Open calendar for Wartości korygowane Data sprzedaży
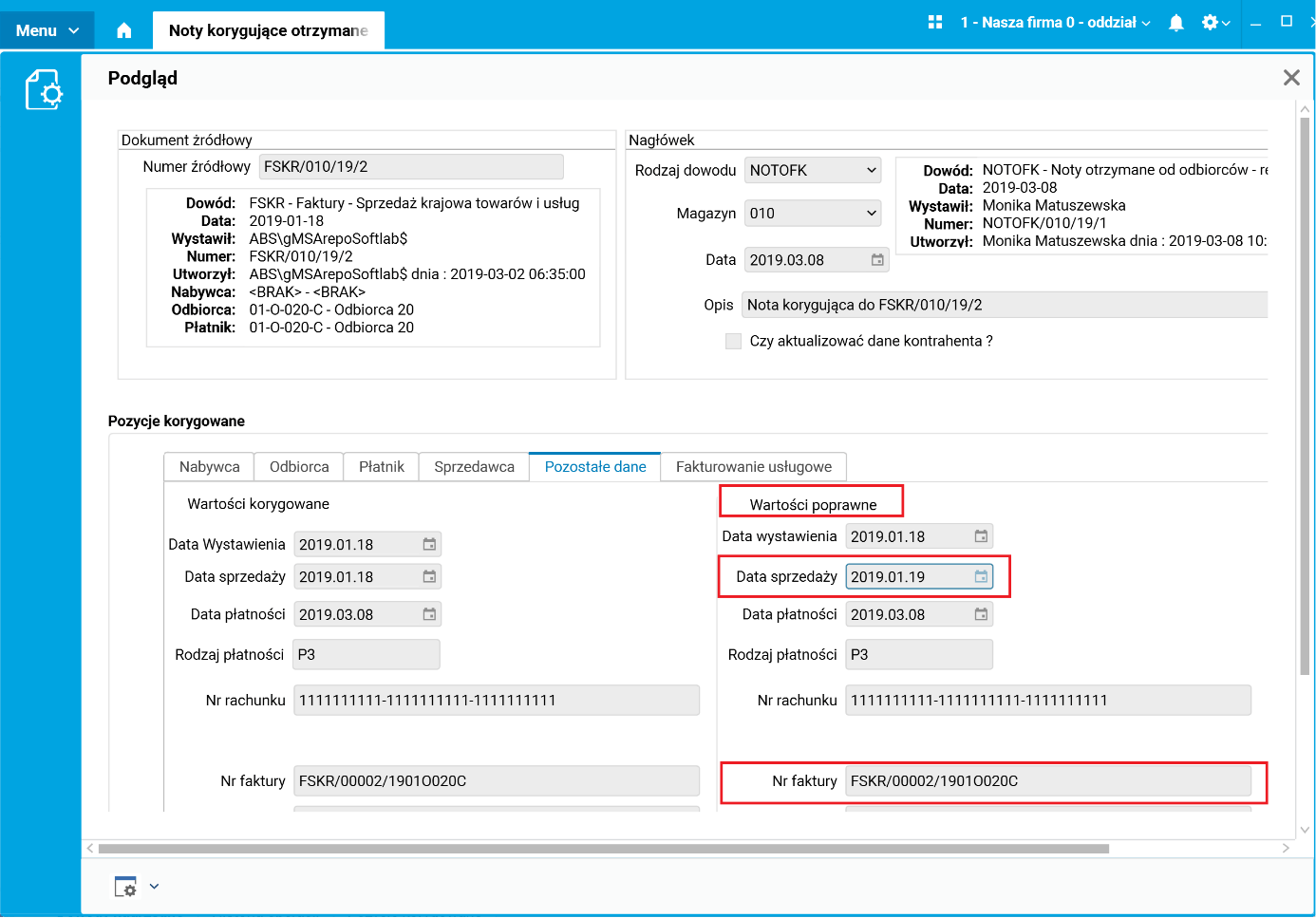1316x918 pixels. point(429,576)
